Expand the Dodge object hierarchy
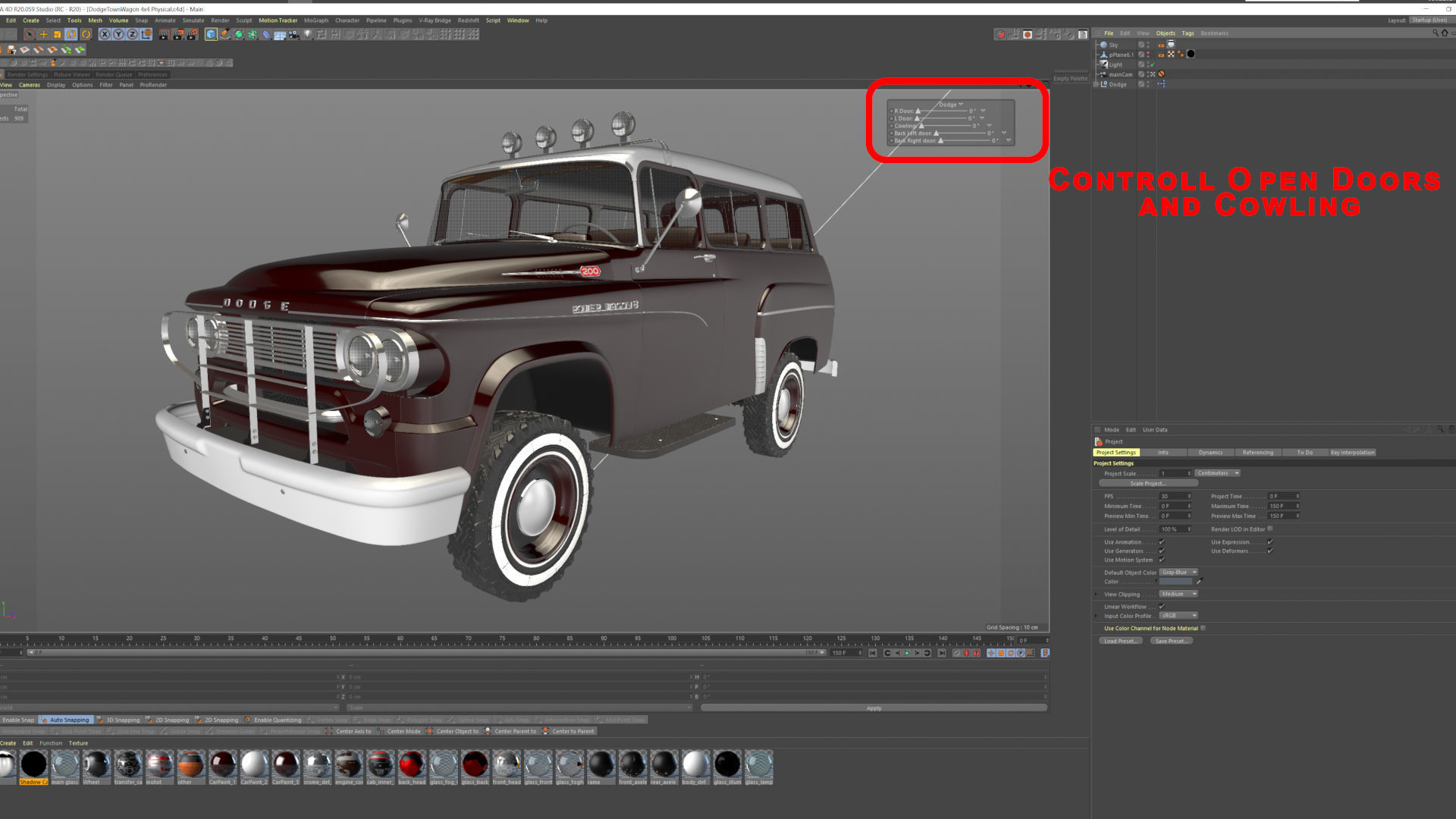The image size is (1456, 819). click(1096, 84)
